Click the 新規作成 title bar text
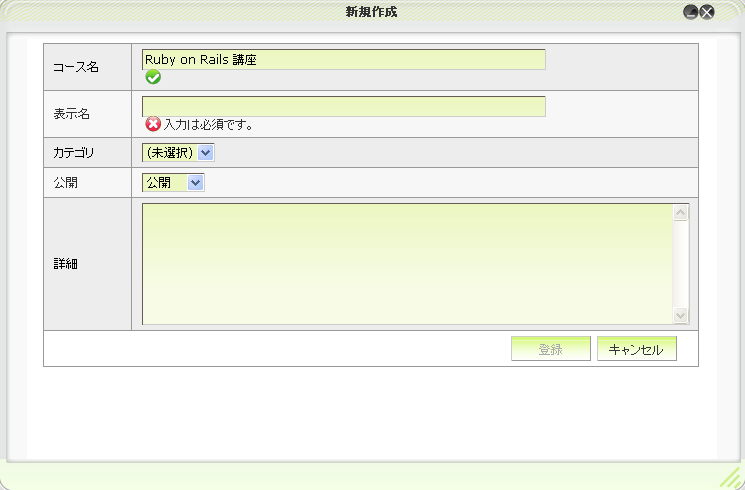 click(371, 12)
